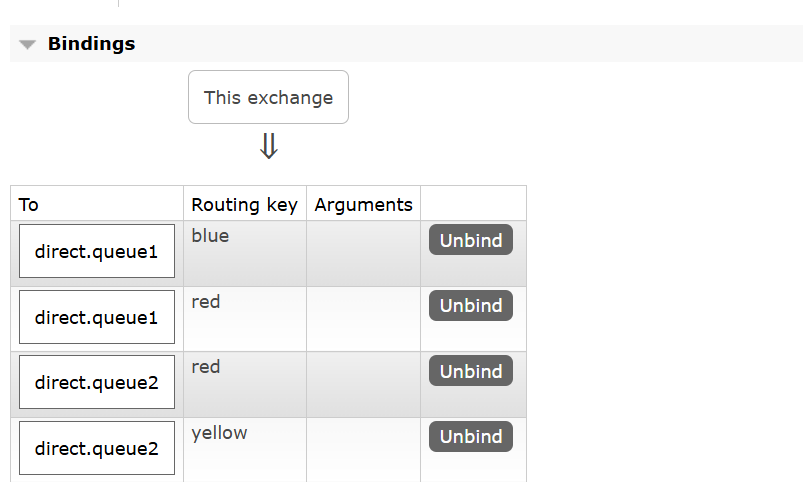This screenshot has height=482, width=803.
Task: Open direct.queue2 in the yellow binding row
Action: tap(97, 448)
